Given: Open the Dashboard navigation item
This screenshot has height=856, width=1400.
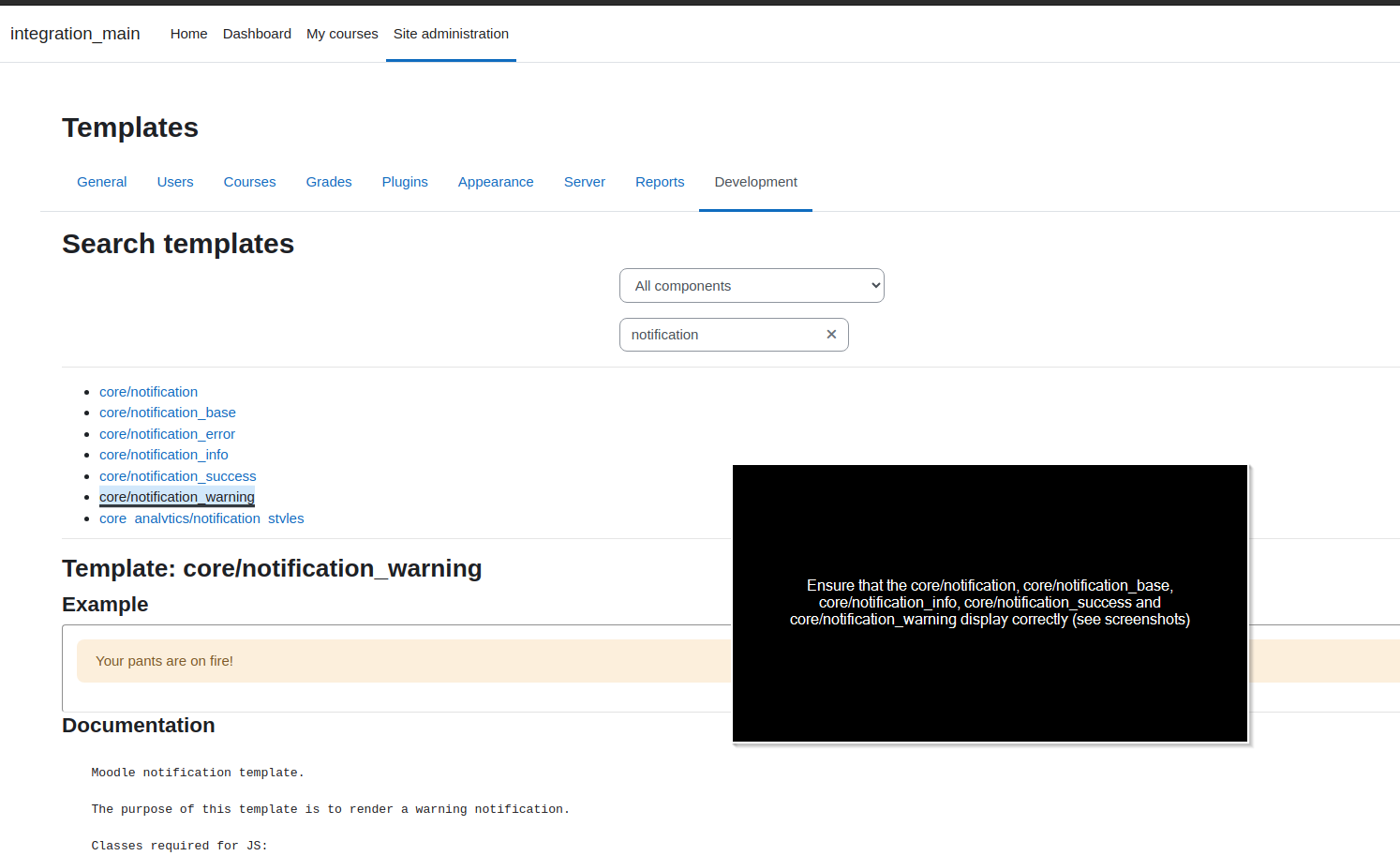Looking at the screenshot, I should coord(257,34).
